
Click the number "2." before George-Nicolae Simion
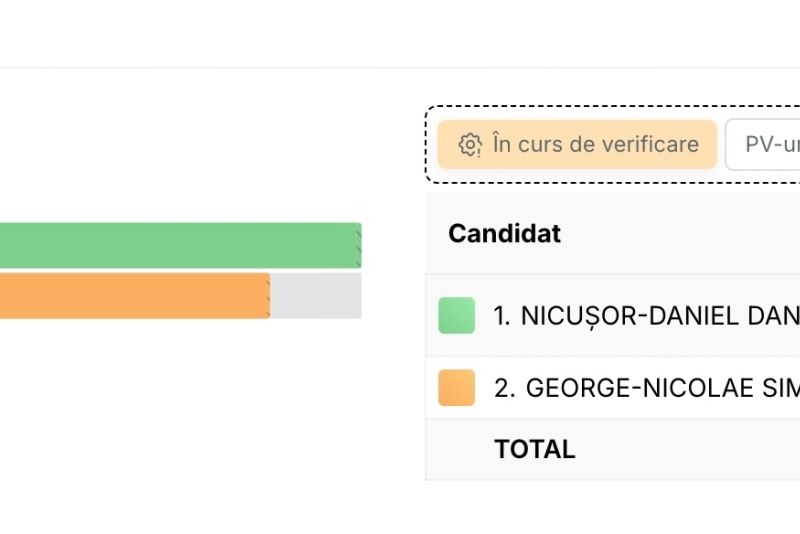coord(505,388)
